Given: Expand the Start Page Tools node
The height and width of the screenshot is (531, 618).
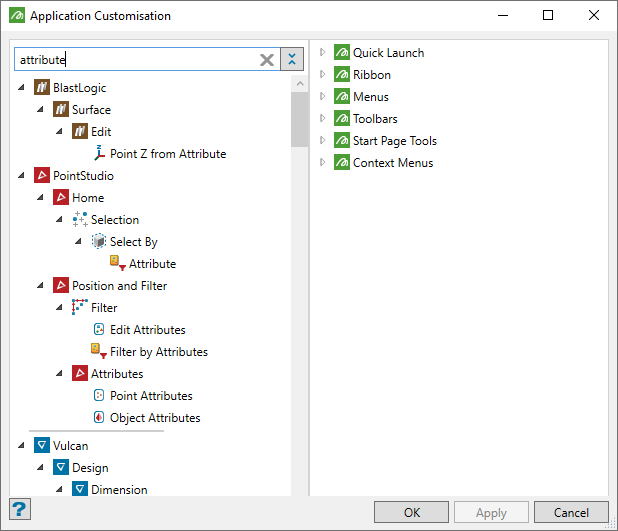Looking at the screenshot, I should pos(322,140).
